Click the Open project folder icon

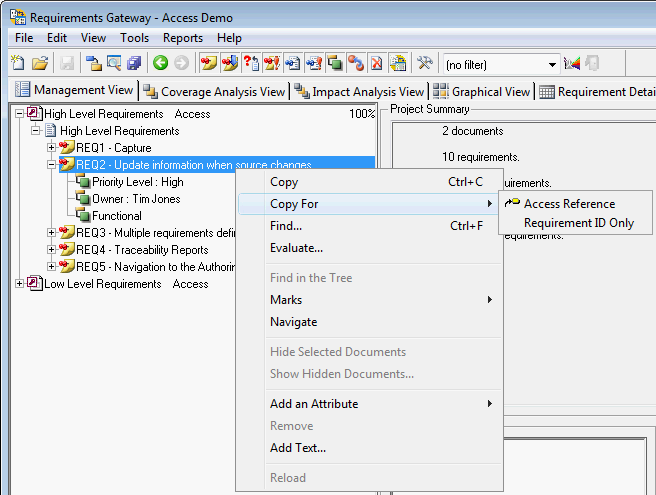pos(40,63)
